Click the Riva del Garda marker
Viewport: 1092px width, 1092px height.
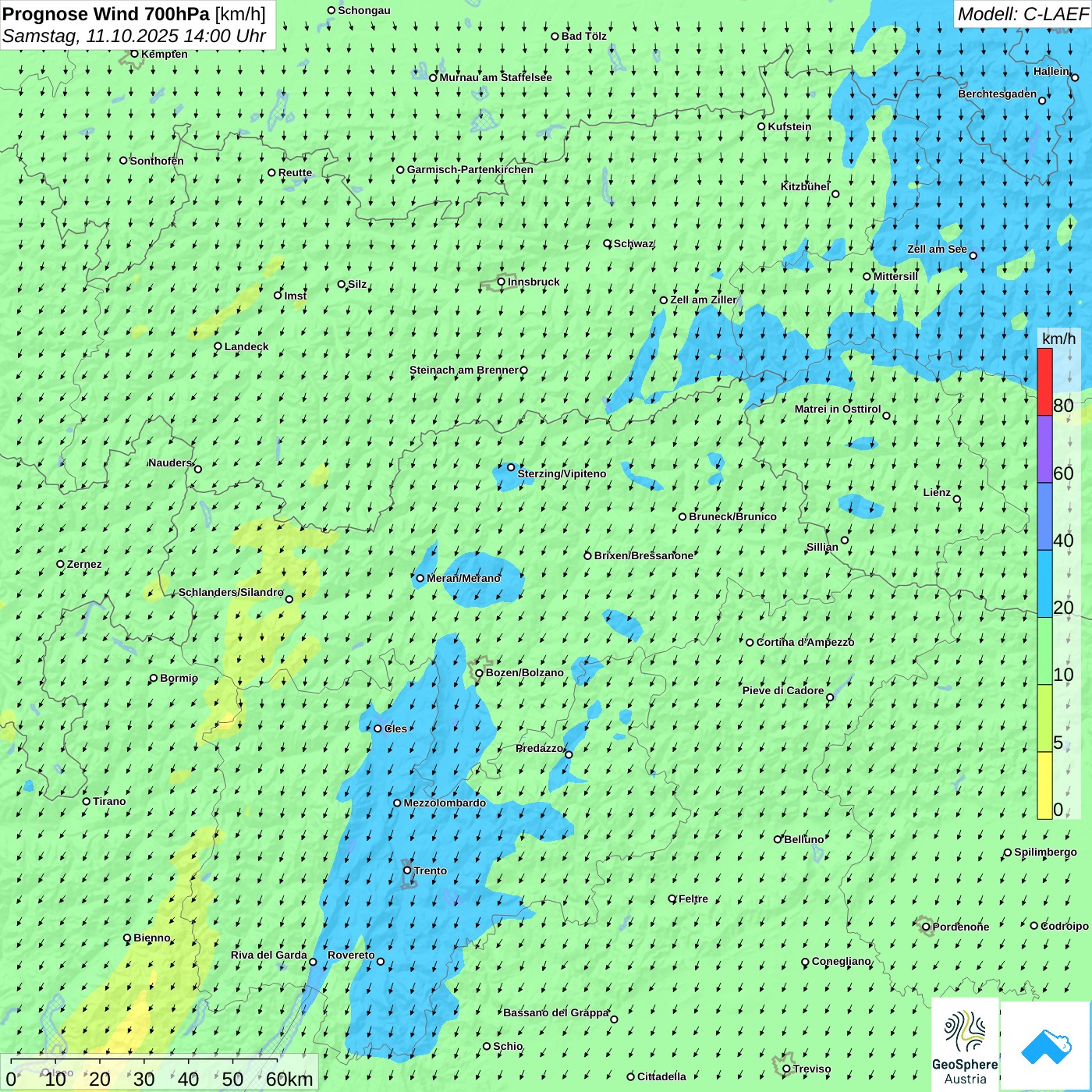point(313,962)
